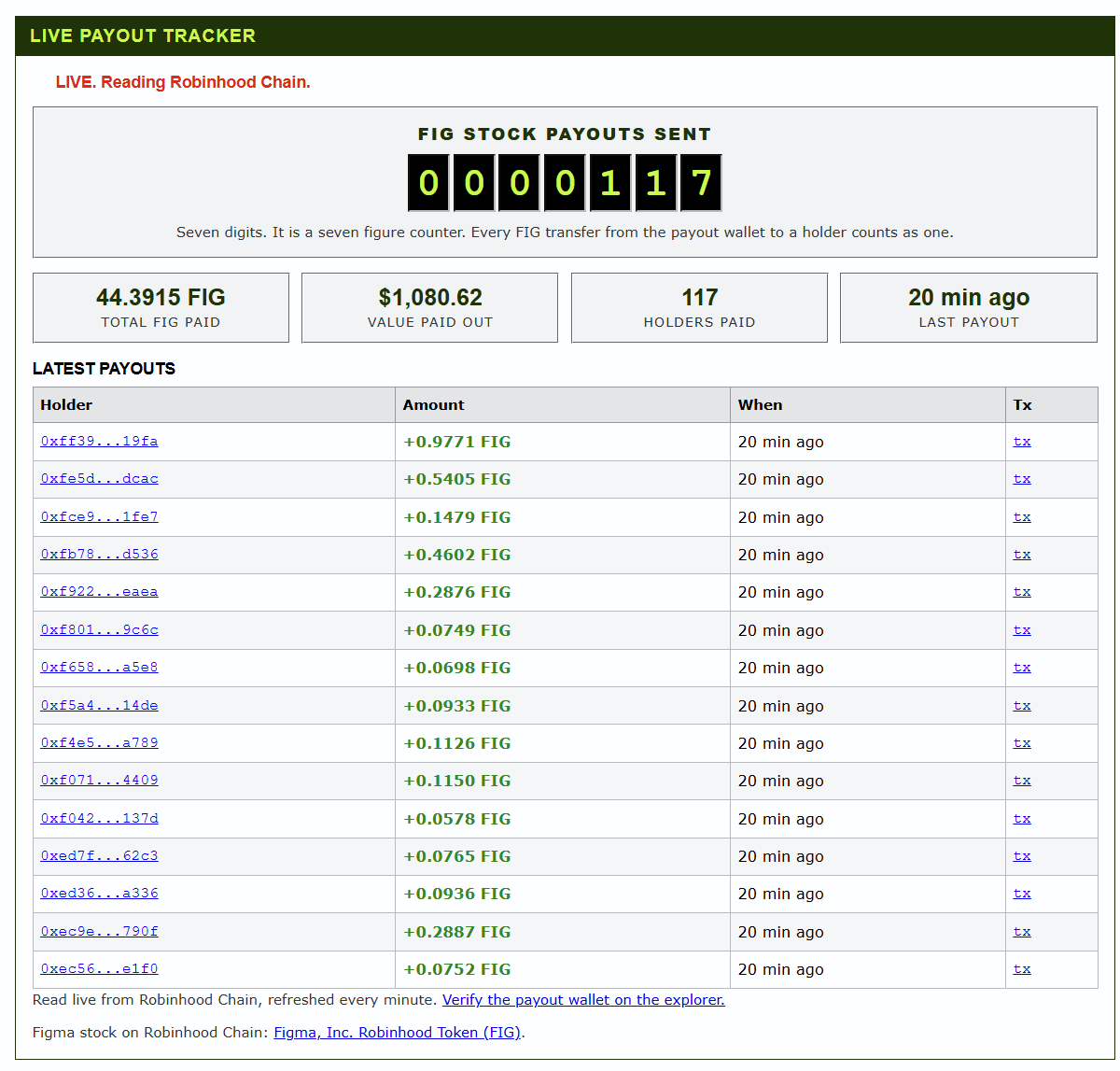Open holder address 0xff39...19fa

pyautogui.click(x=99, y=441)
